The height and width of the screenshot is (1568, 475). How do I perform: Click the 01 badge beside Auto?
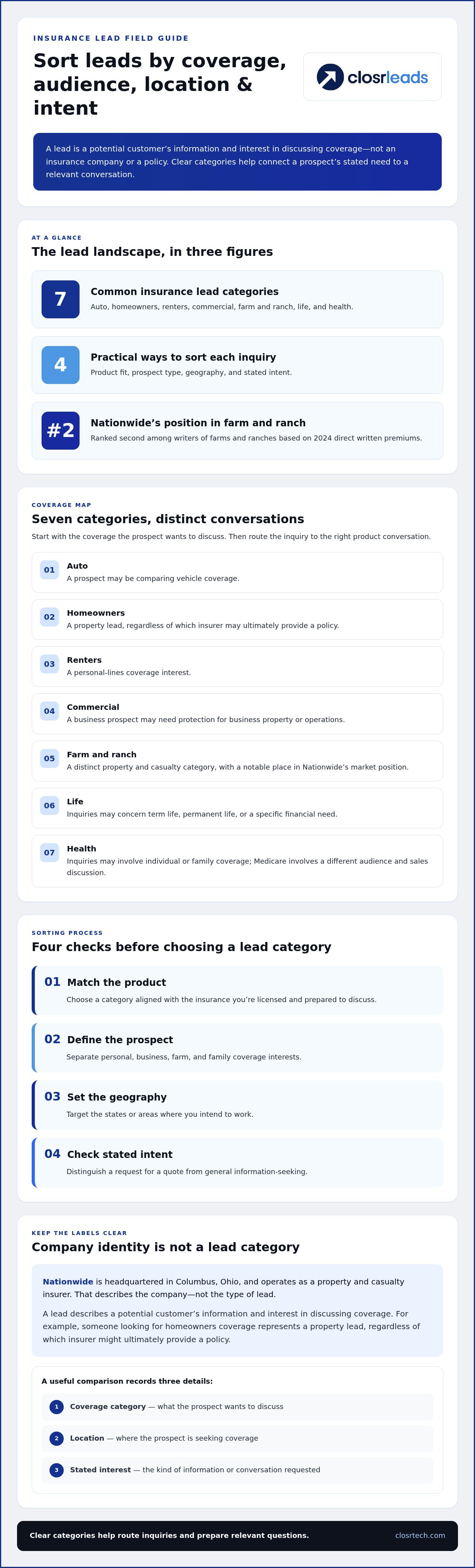[x=49, y=570]
